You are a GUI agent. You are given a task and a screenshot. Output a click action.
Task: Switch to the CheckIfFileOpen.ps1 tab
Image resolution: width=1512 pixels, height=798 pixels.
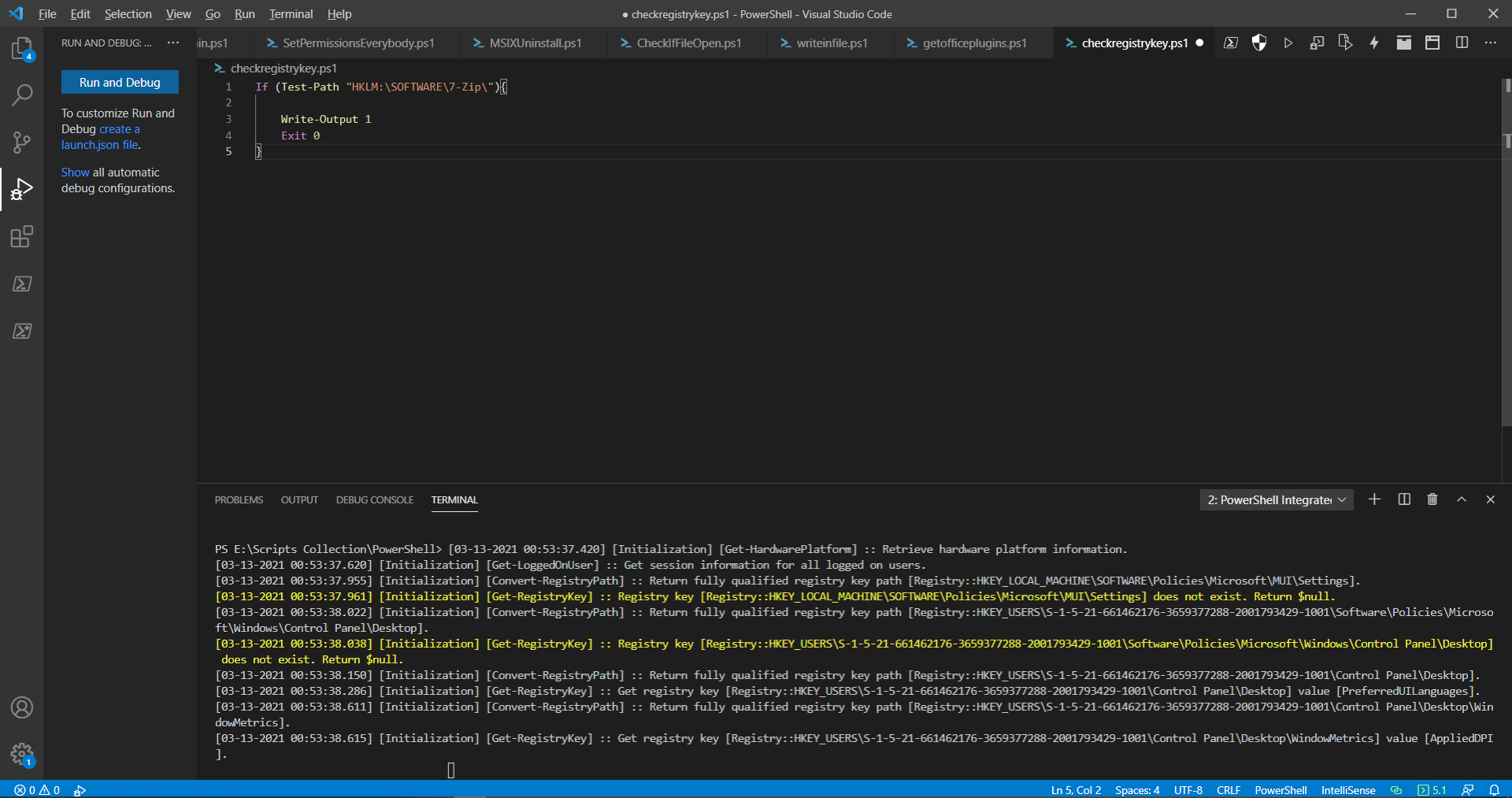pyautogui.click(x=688, y=43)
